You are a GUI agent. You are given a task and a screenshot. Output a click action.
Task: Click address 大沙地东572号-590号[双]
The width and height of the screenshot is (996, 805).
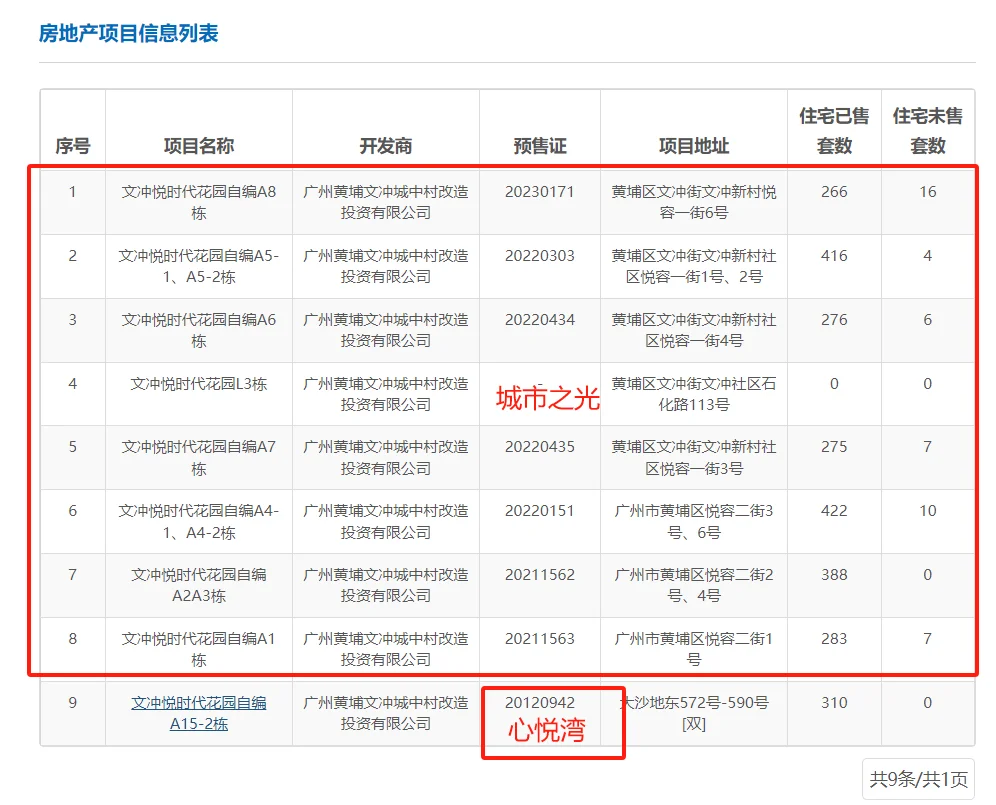(x=694, y=713)
